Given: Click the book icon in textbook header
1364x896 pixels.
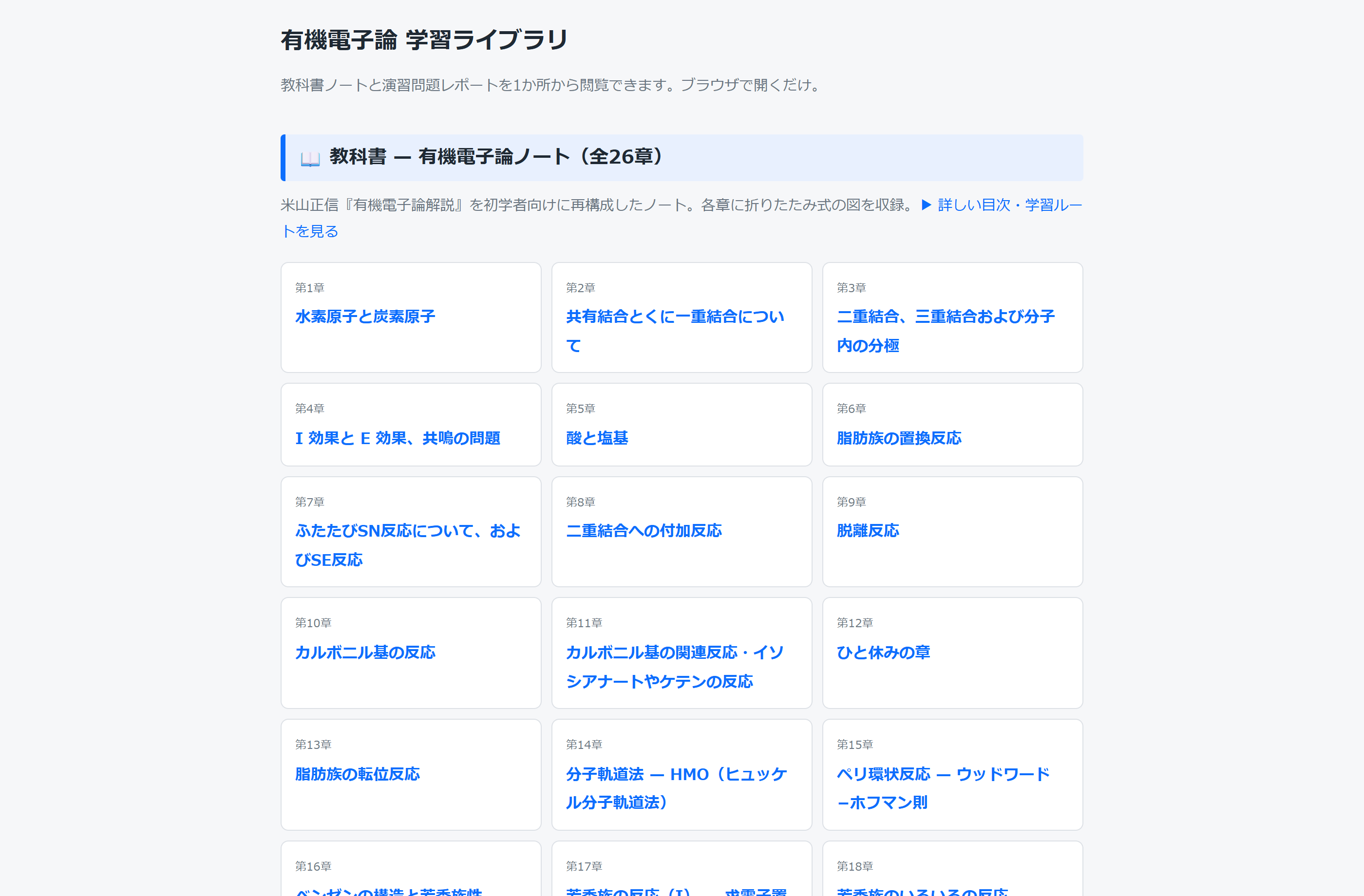Looking at the screenshot, I should (310, 158).
